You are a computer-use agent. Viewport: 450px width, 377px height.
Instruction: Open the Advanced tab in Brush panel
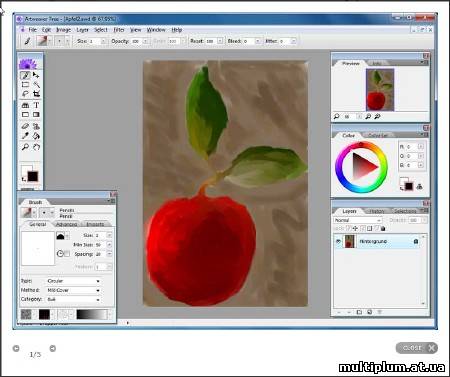tap(66, 224)
